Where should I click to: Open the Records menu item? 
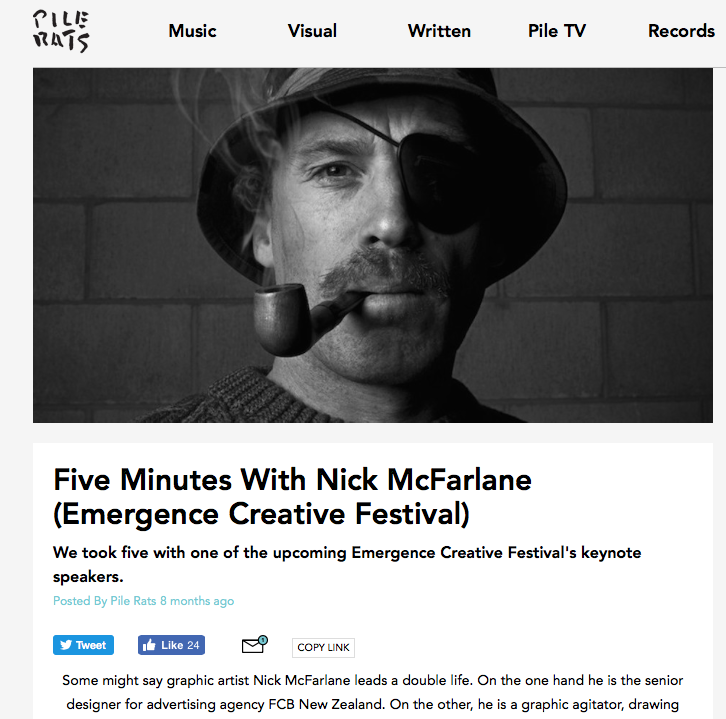pos(681,31)
